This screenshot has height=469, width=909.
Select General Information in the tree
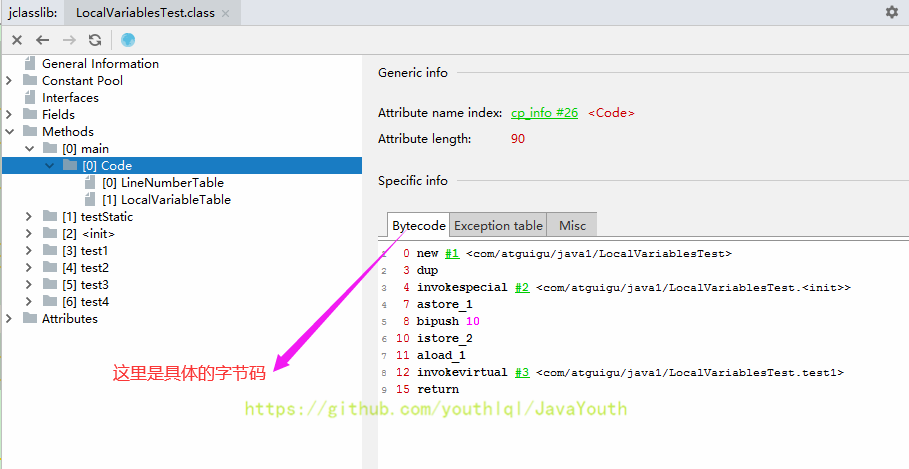(x=100, y=64)
